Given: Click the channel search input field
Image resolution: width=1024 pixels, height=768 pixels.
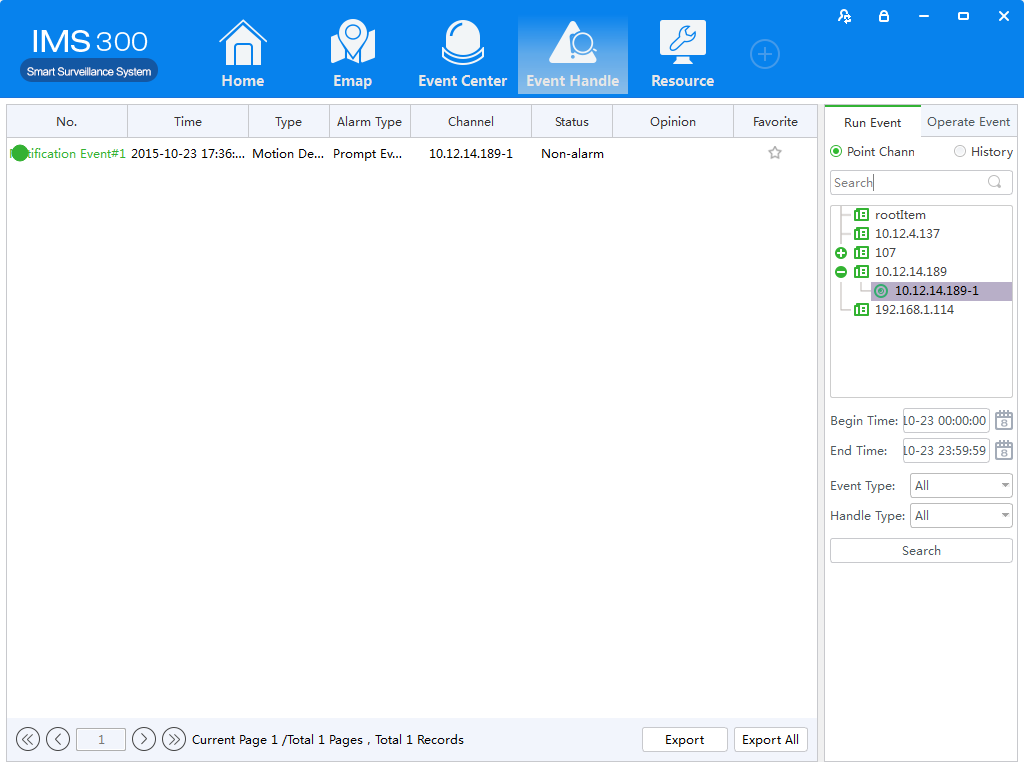Looking at the screenshot, I should click(907, 183).
